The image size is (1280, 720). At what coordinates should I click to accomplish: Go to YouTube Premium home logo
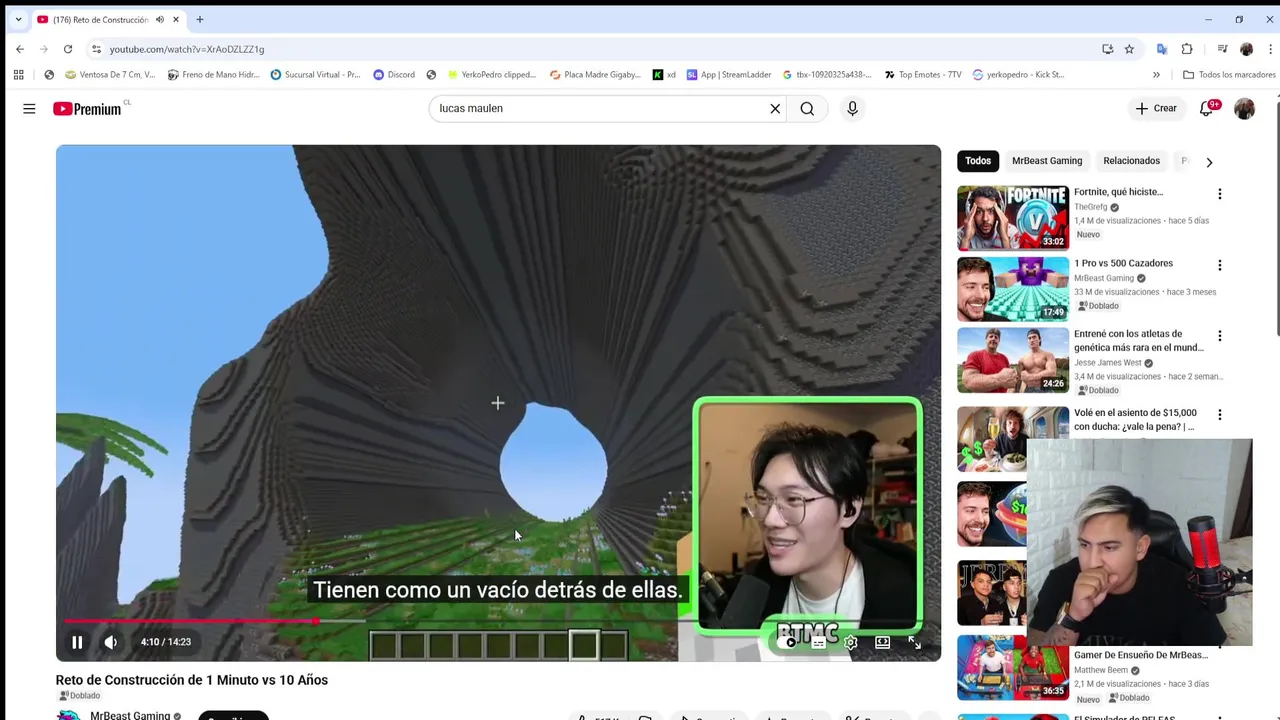tap(87, 108)
